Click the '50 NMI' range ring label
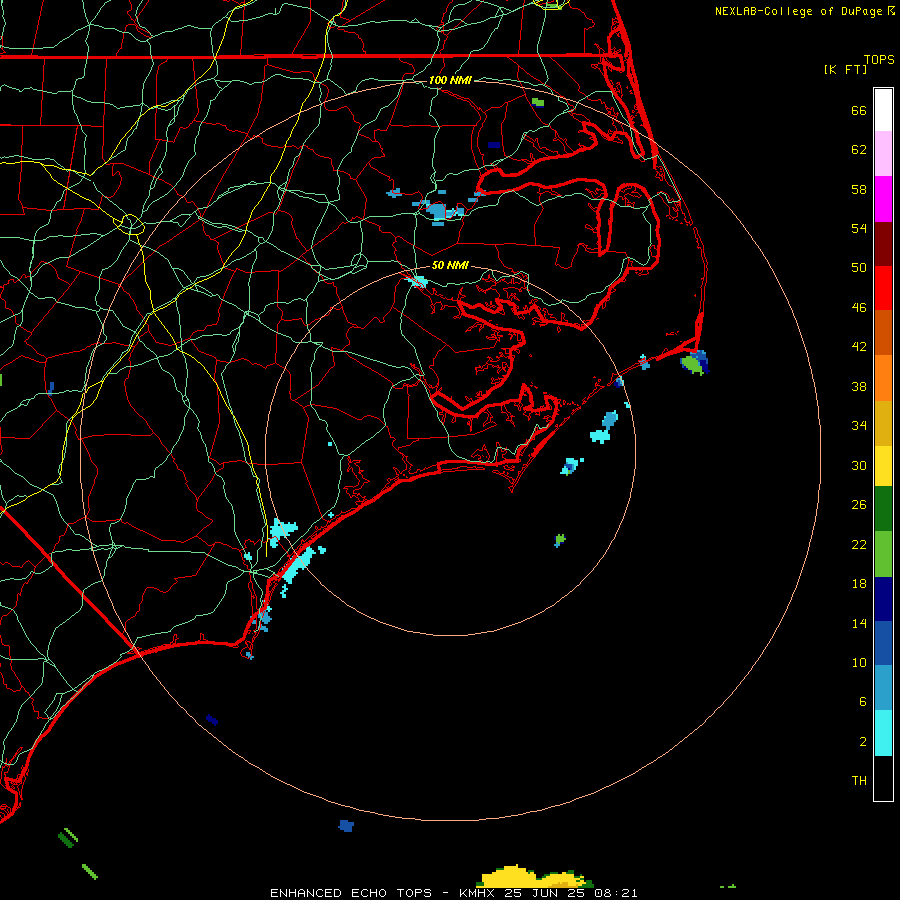Screen dimensions: 900x900 (x=450, y=265)
